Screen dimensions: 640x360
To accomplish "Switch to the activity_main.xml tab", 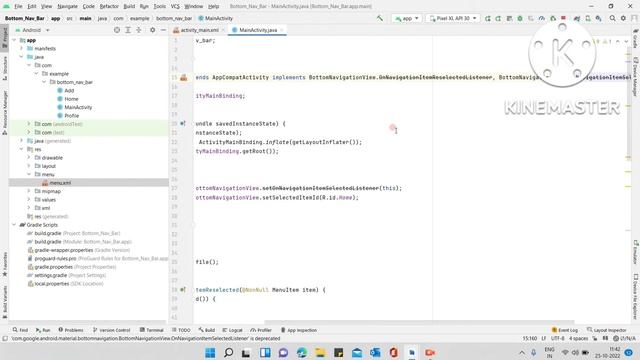I will 200,30.
